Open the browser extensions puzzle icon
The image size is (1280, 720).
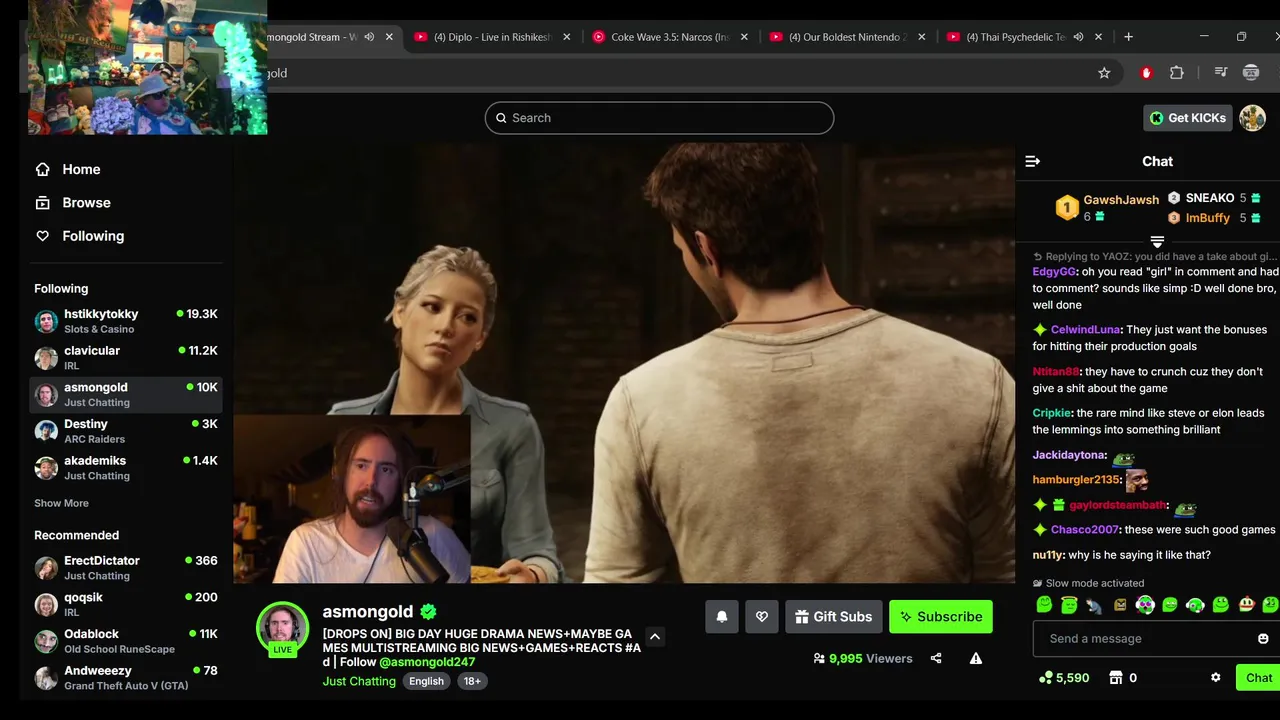coord(1177,73)
